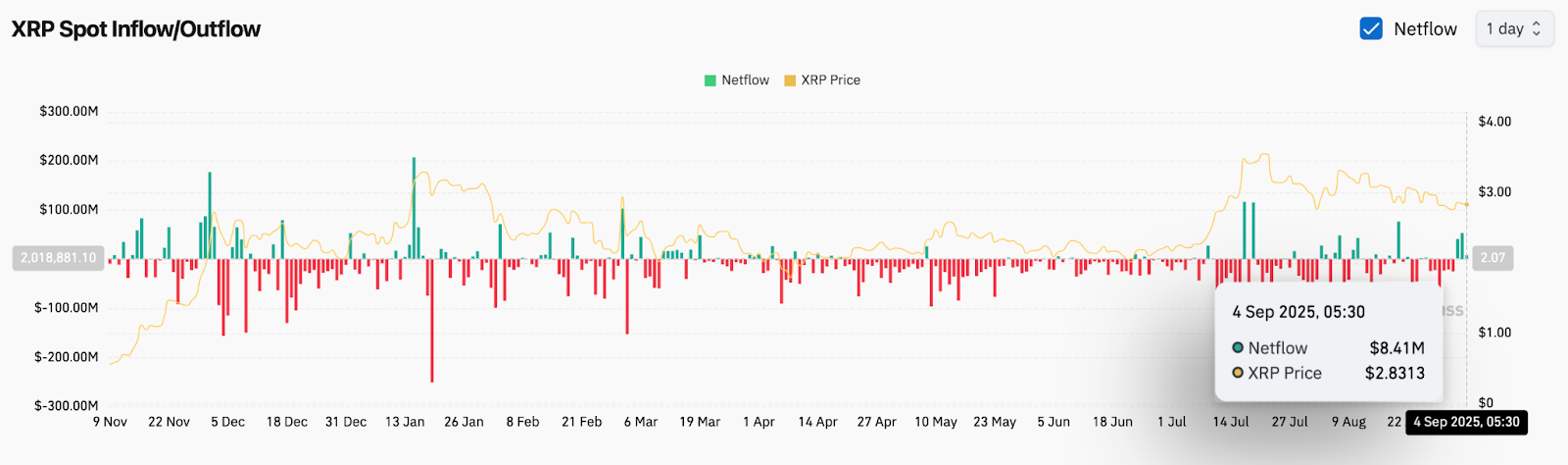Click the 18 Jun date label
The width and height of the screenshot is (1568, 465).
(1112, 422)
